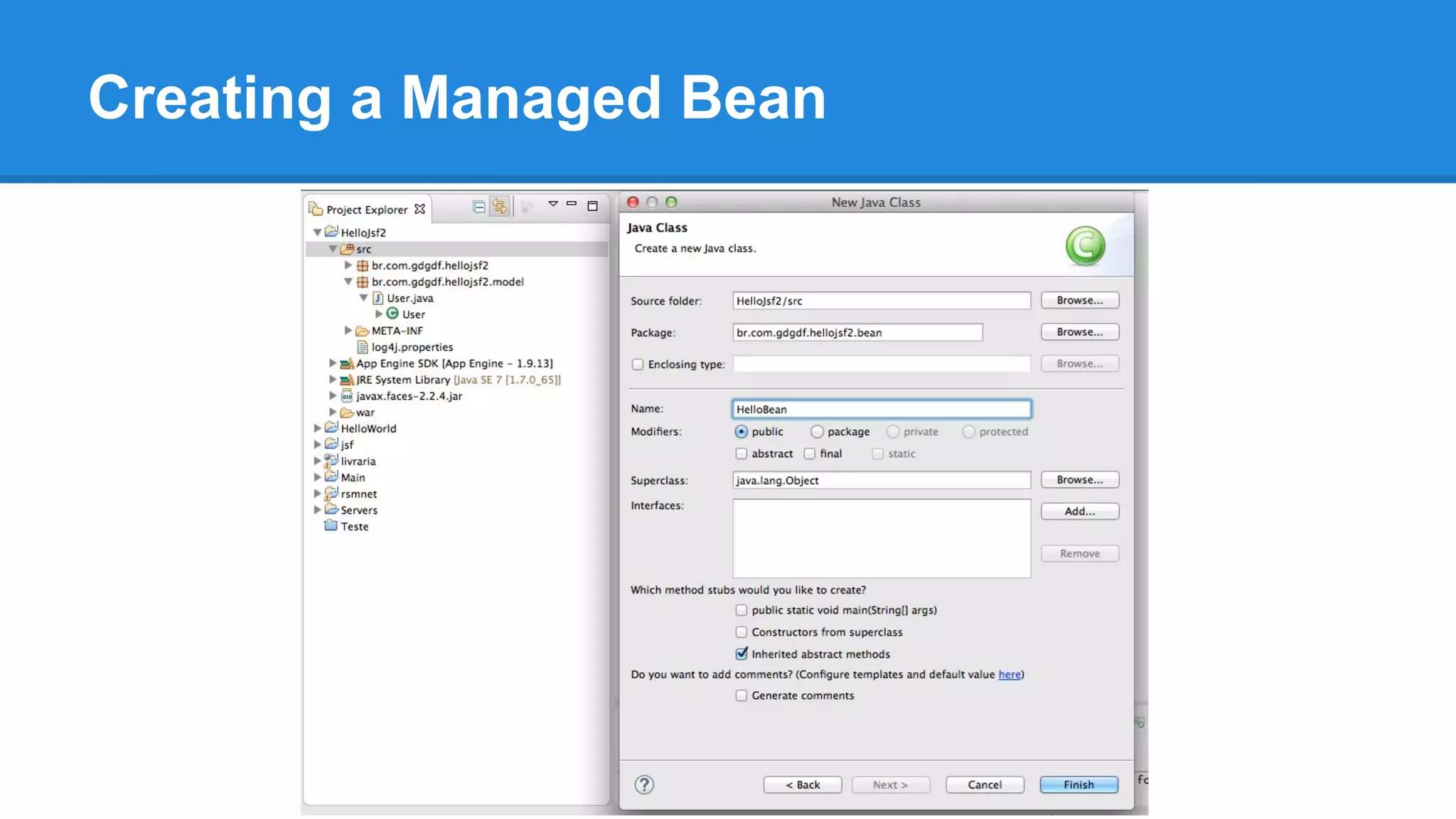Click the Source folder text field
The width and height of the screenshot is (1456, 819).
tap(882, 301)
